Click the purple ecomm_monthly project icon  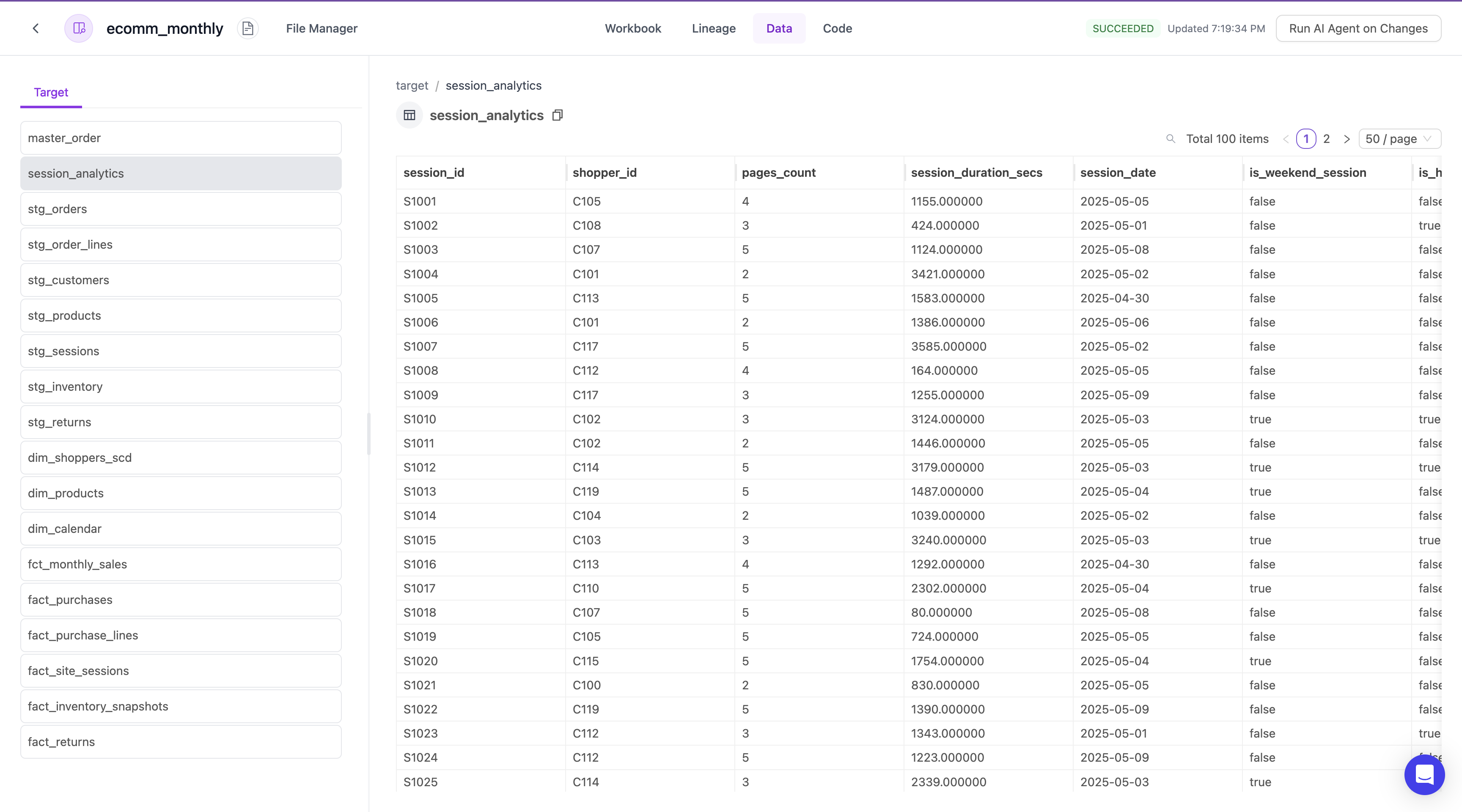point(79,28)
